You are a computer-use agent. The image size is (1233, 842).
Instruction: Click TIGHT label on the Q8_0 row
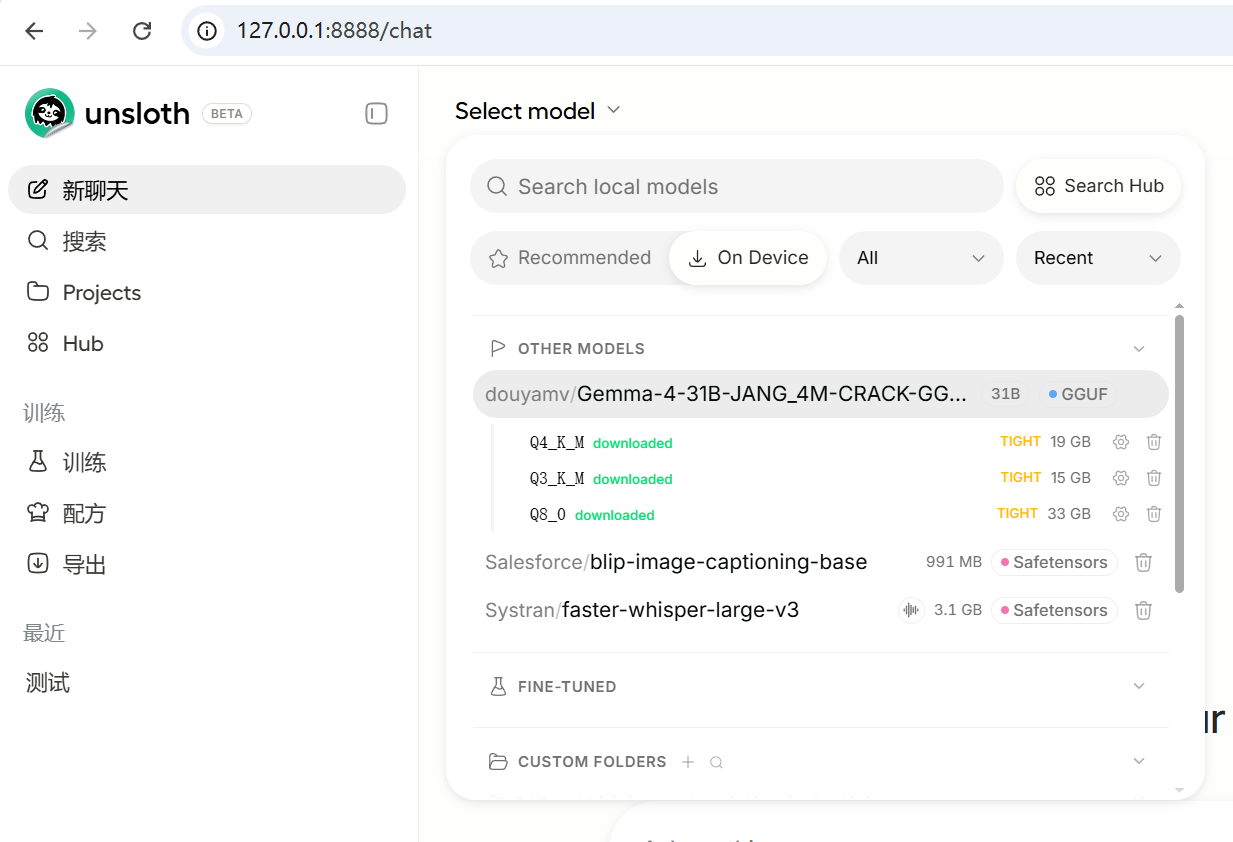[x=1017, y=513]
